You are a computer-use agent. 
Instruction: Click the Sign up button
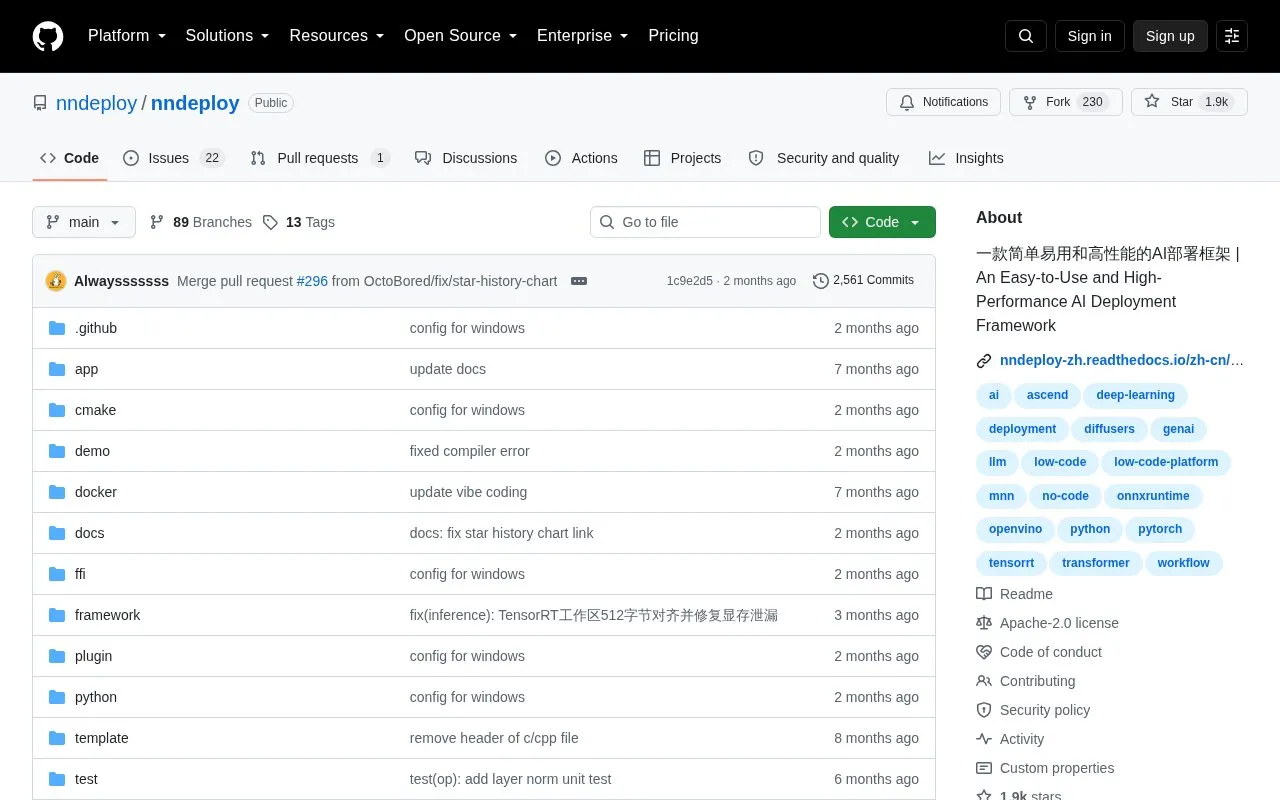pyautogui.click(x=1170, y=36)
